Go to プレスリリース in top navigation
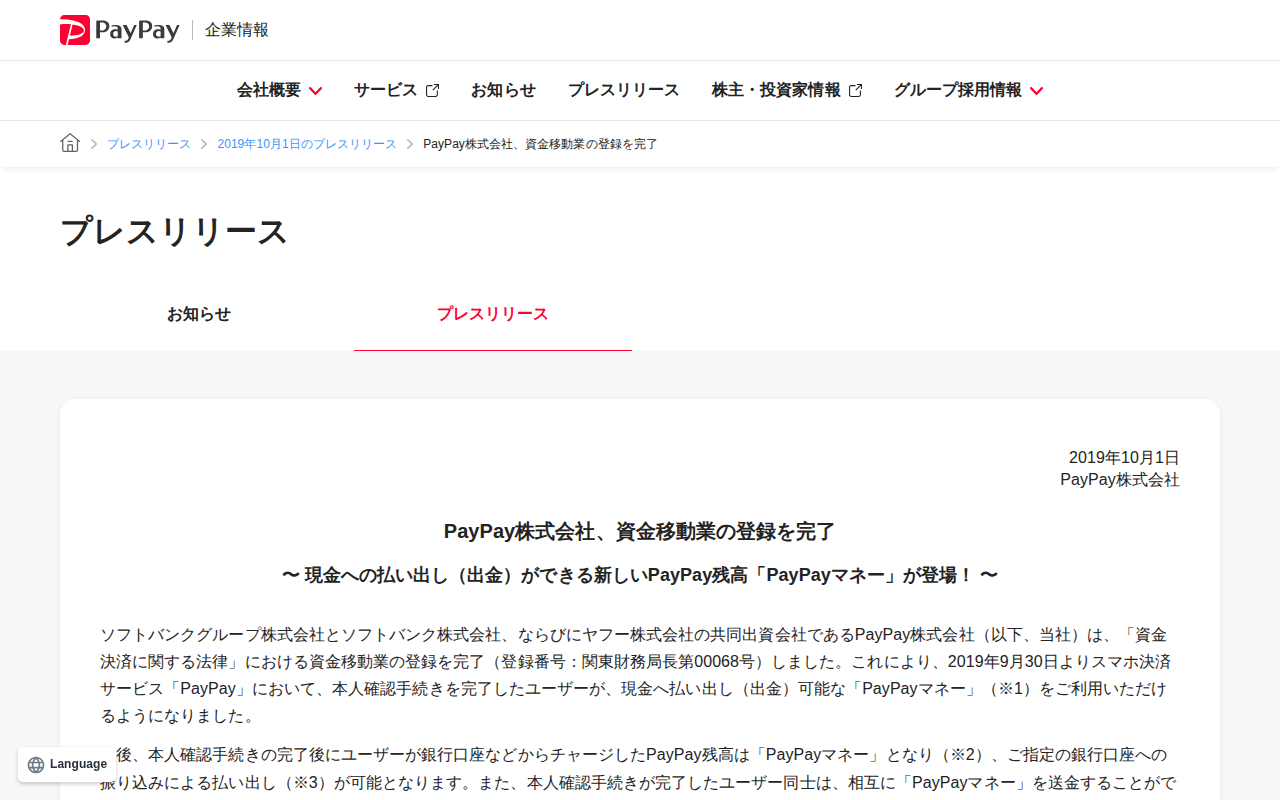Viewport: 1280px width, 800px height. point(623,90)
